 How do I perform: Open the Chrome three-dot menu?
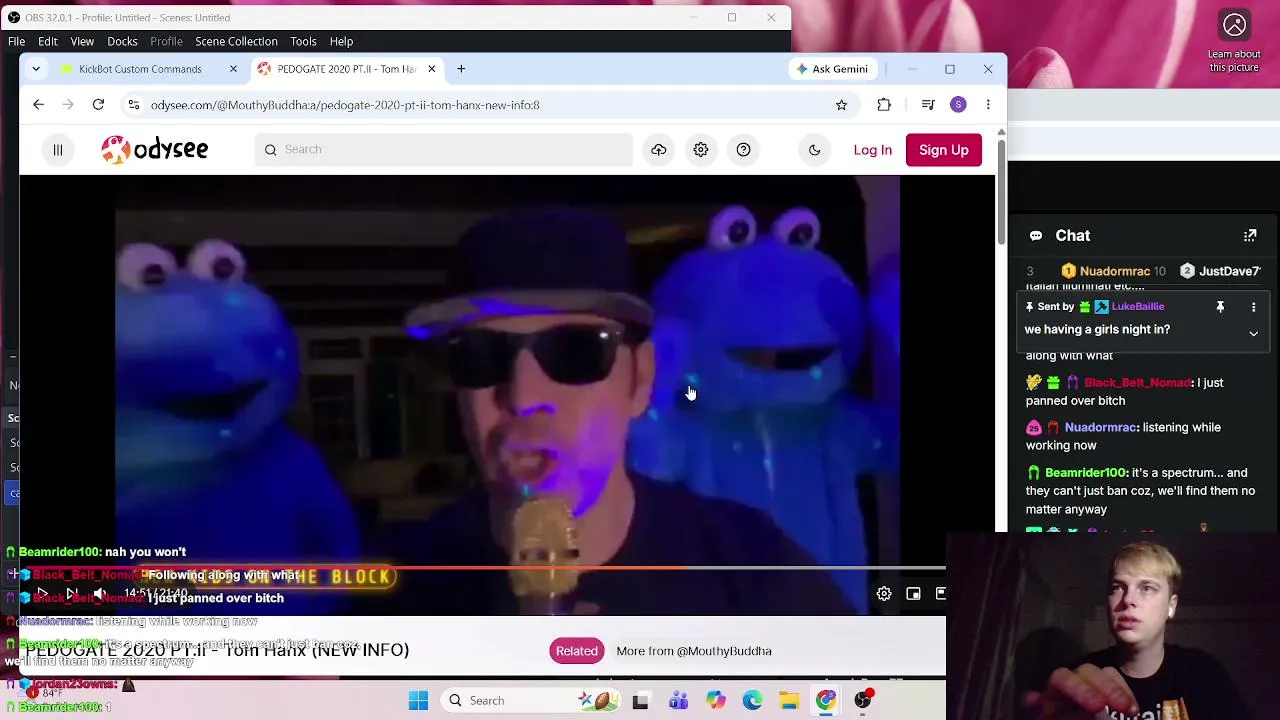coord(988,105)
